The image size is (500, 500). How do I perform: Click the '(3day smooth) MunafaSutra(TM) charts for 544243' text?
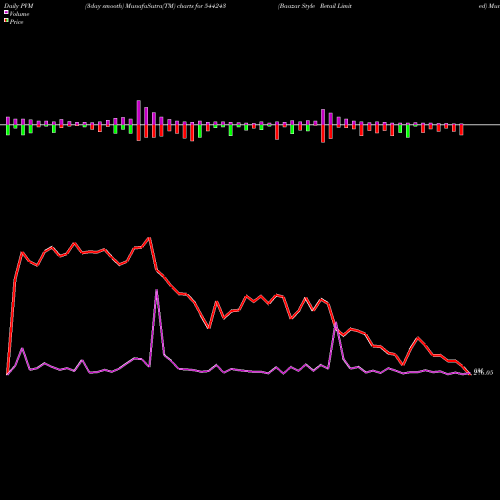pos(156,6)
